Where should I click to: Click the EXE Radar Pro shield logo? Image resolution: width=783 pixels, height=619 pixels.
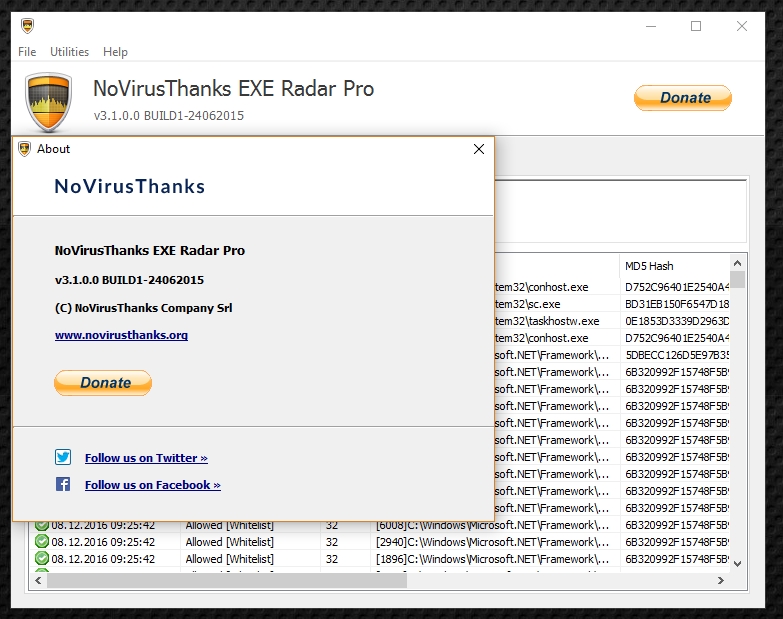coord(48,102)
